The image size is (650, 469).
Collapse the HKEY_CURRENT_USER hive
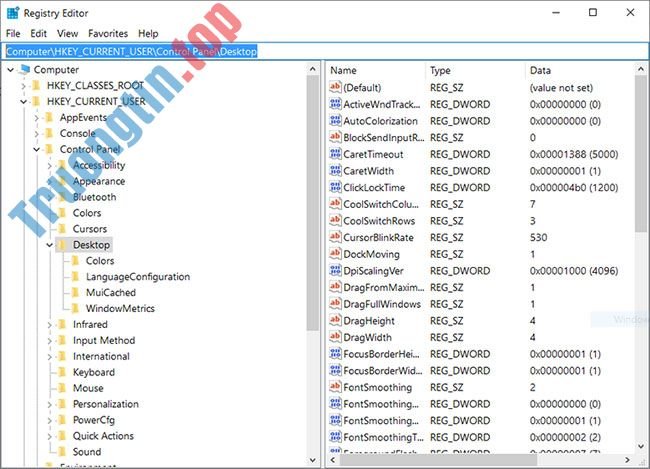[x=24, y=102]
